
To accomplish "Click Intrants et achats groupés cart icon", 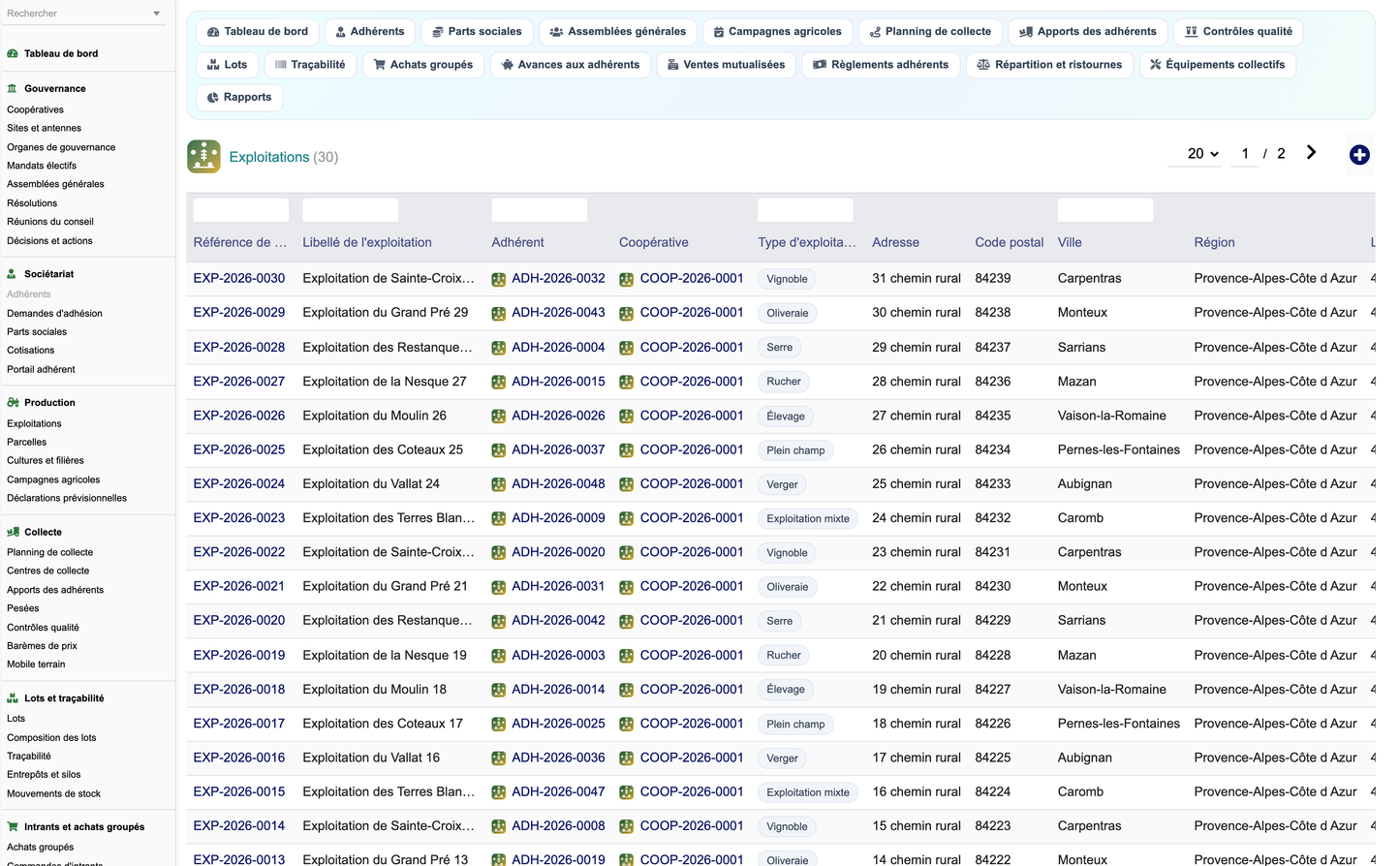I will click(13, 826).
